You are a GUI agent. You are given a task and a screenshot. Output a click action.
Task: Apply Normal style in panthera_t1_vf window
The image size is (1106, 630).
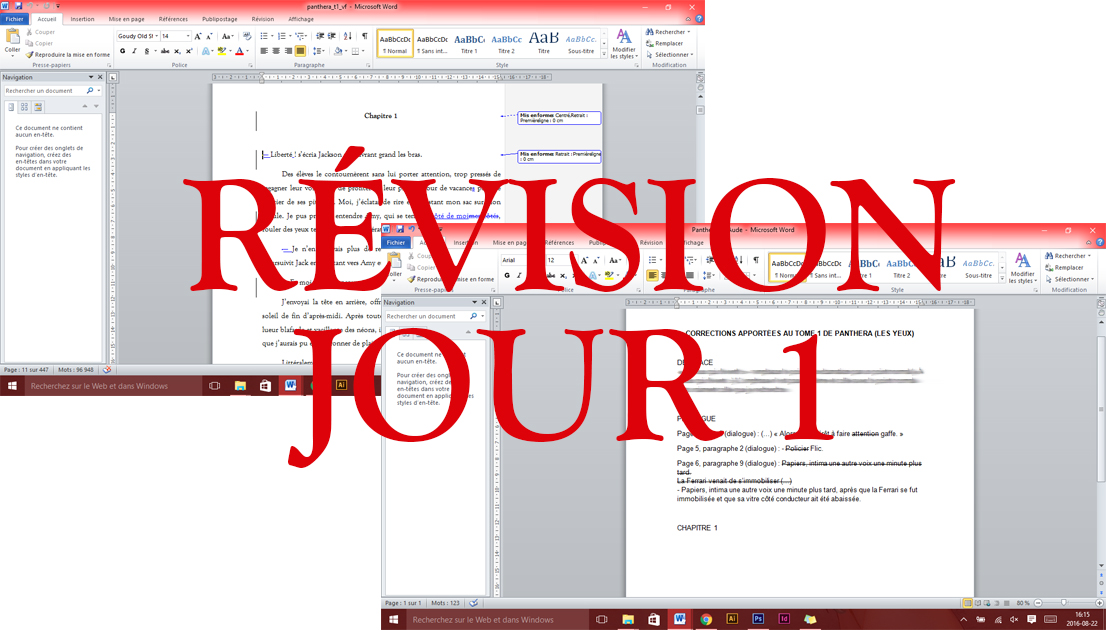click(x=395, y=43)
